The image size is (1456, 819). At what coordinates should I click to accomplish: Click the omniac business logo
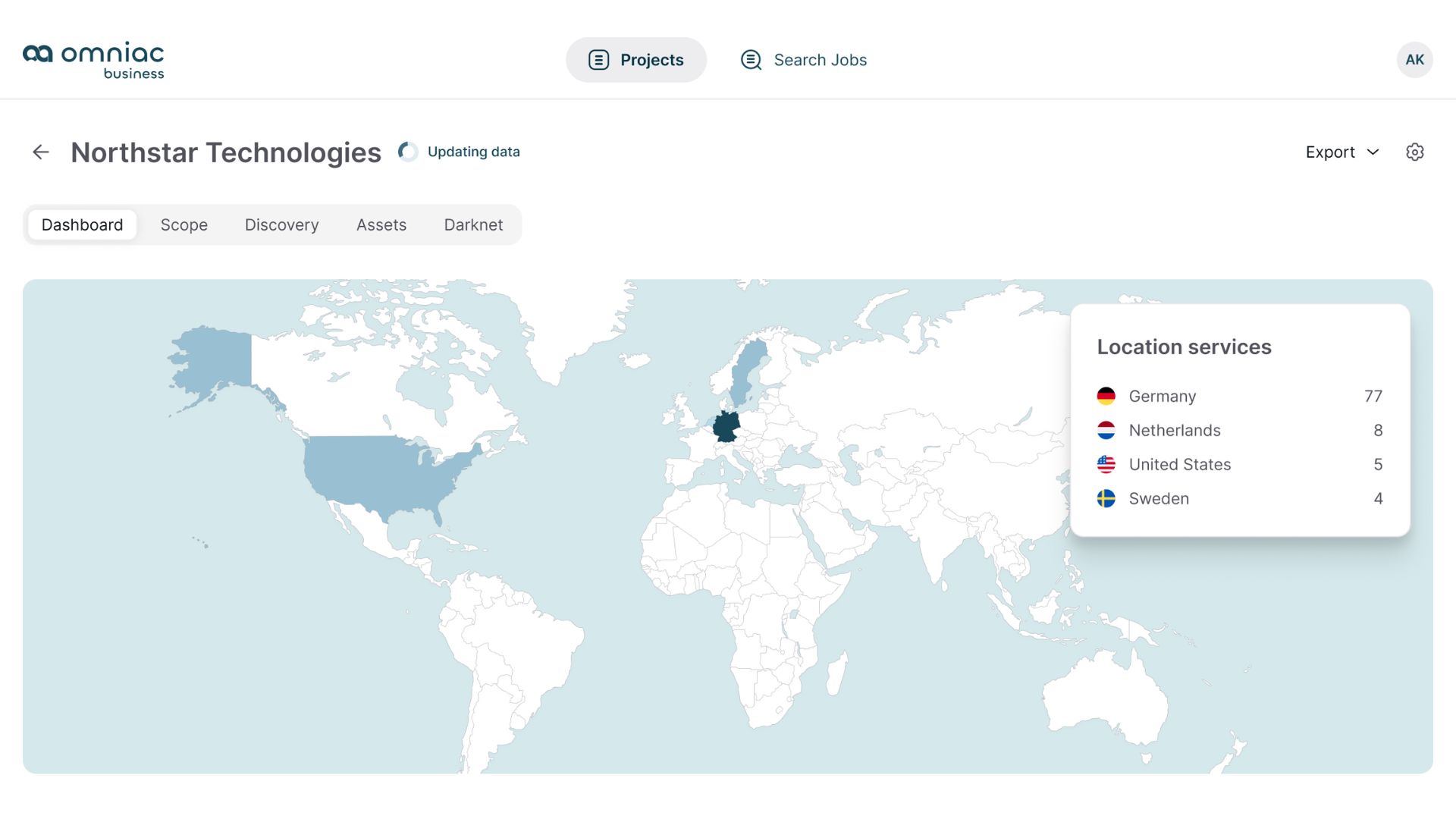[x=93, y=60]
